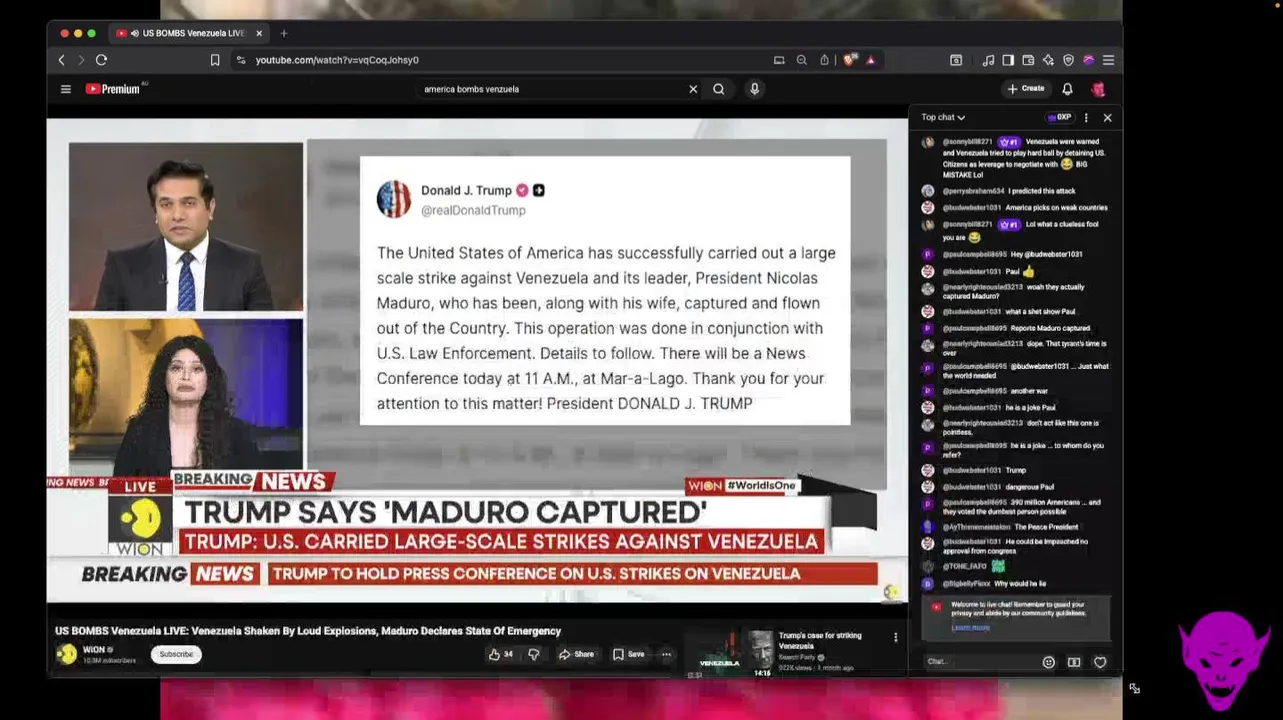Search with your voice microphone
The image size is (1283, 720).
click(755, 89)
